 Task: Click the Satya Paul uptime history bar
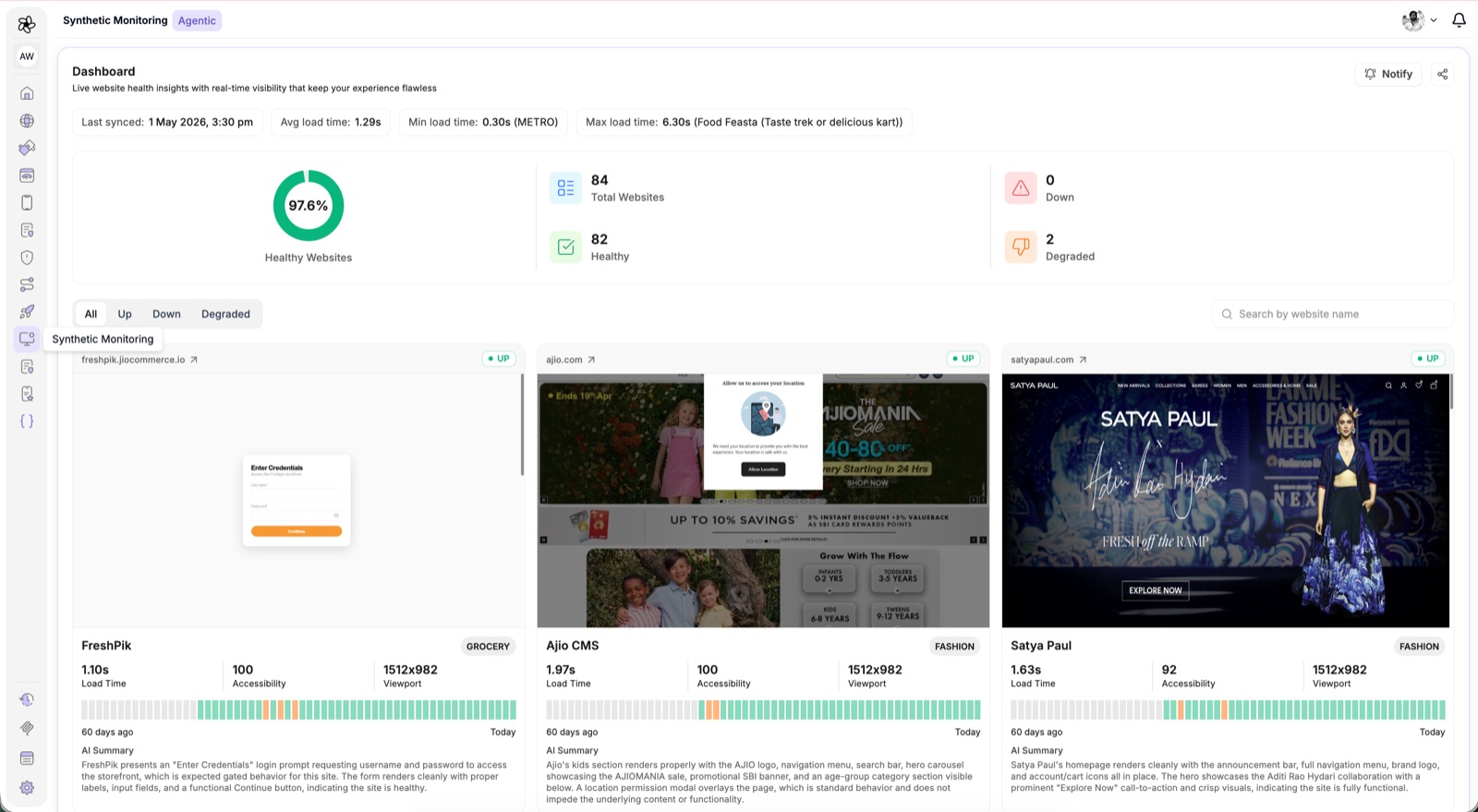[1228, 709]
